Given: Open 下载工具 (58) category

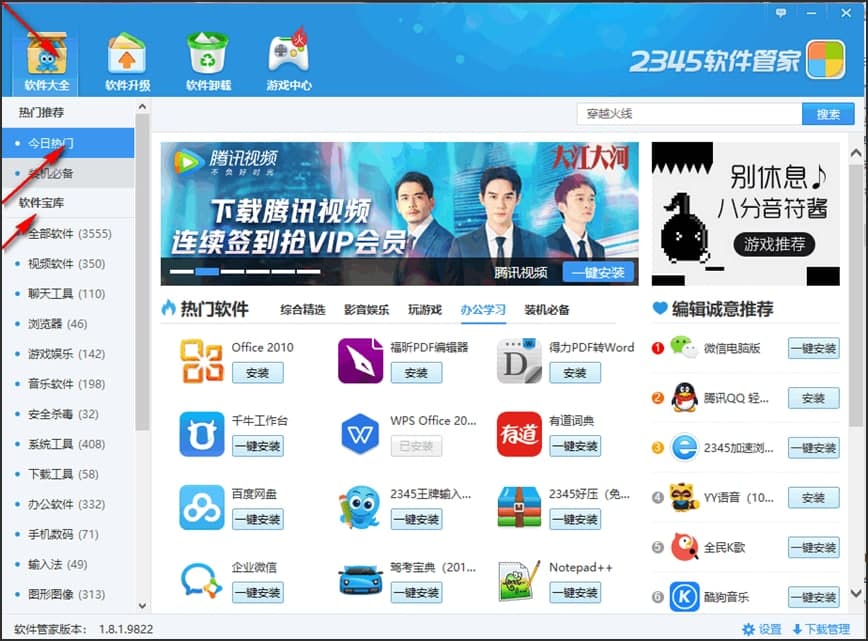Looking at the screenshot, I should (68, 474).
